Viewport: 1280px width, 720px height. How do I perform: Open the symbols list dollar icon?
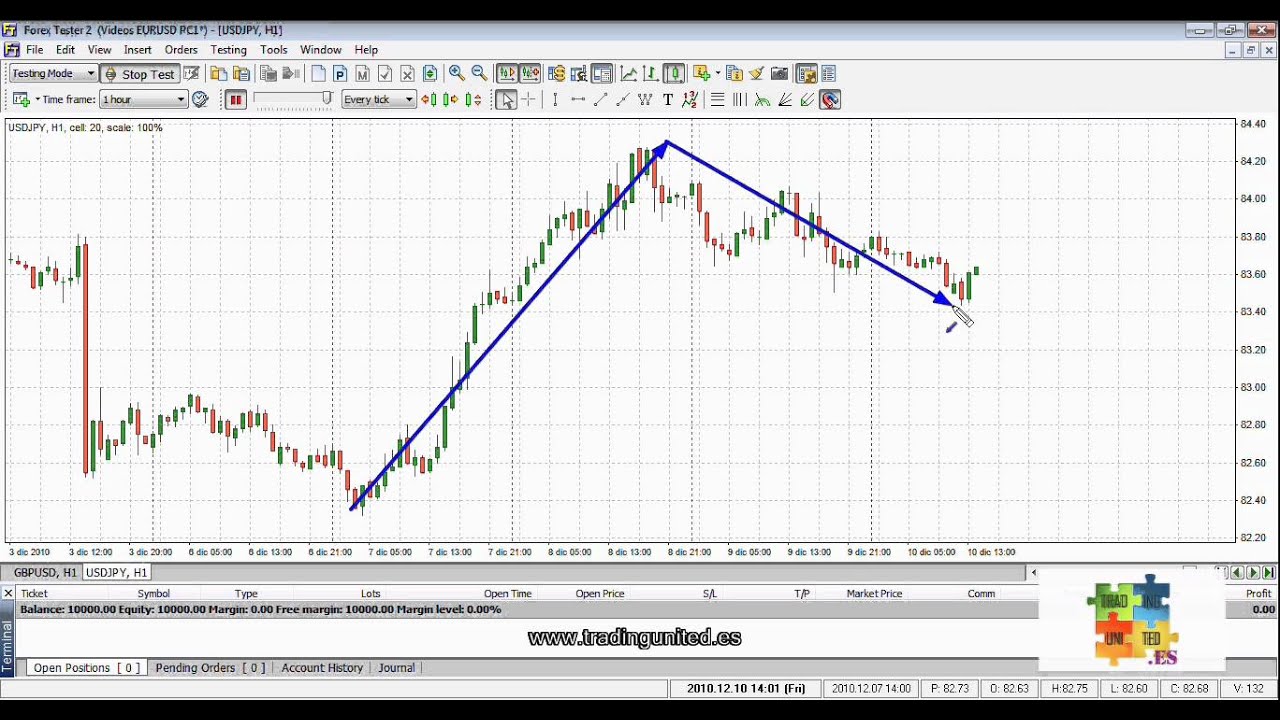click(556, 73)
